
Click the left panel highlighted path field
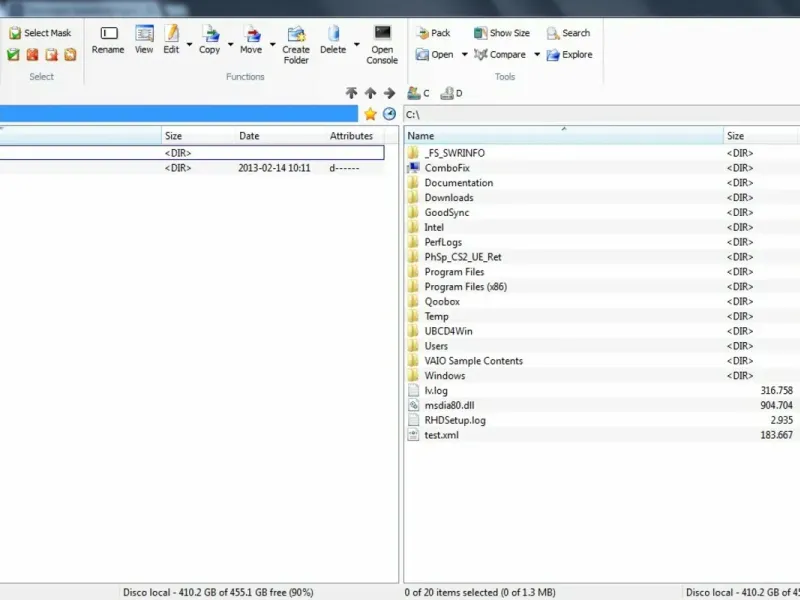coord(179,114)
